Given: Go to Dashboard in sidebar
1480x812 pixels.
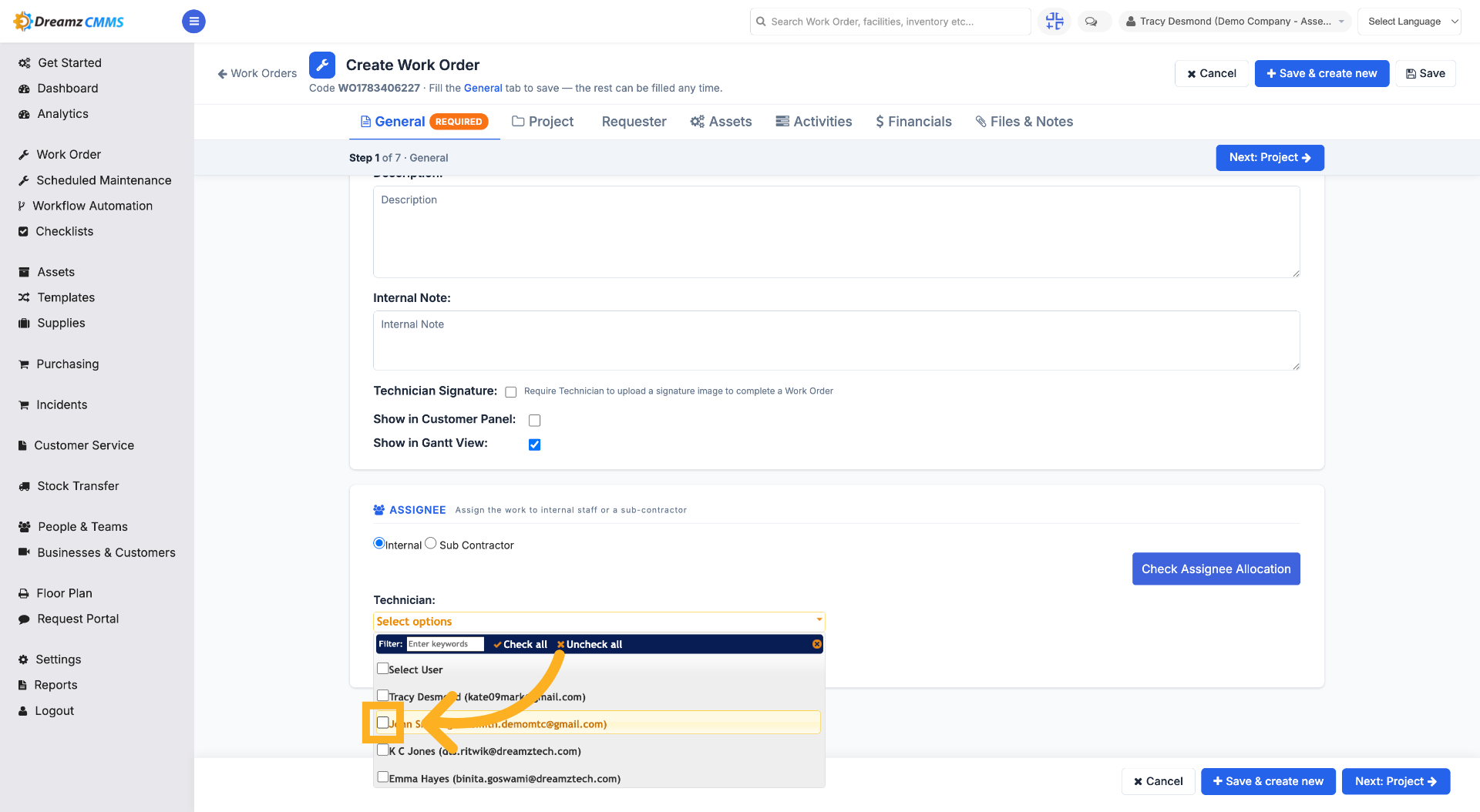Looking at the screenshot, I should click(x=68, y=88).
